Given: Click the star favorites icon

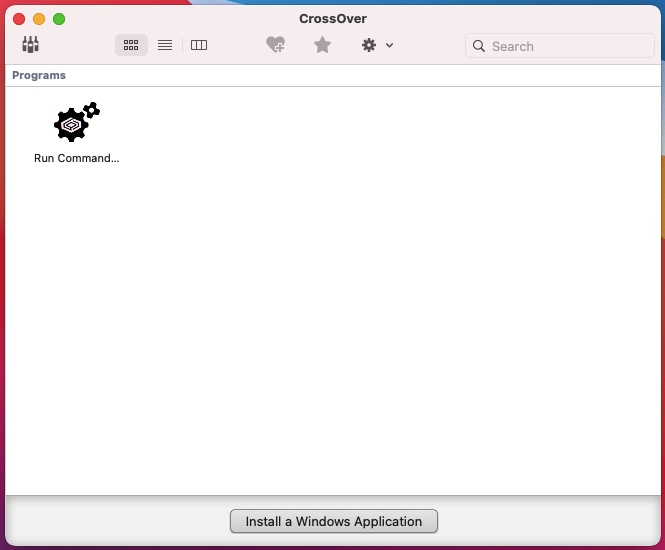Looking at the screenshot, I should (x=322, y=45).
